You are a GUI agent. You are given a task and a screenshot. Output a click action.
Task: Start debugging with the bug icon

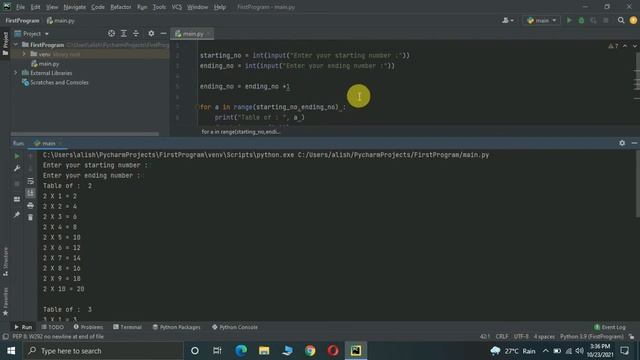pyautogui.click(x=581, y=20)
